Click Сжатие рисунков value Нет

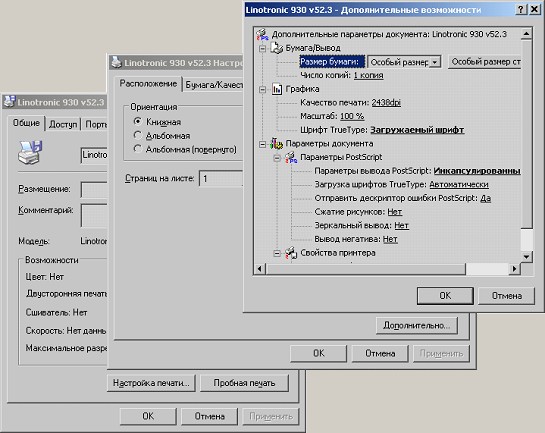pos(394,212)
